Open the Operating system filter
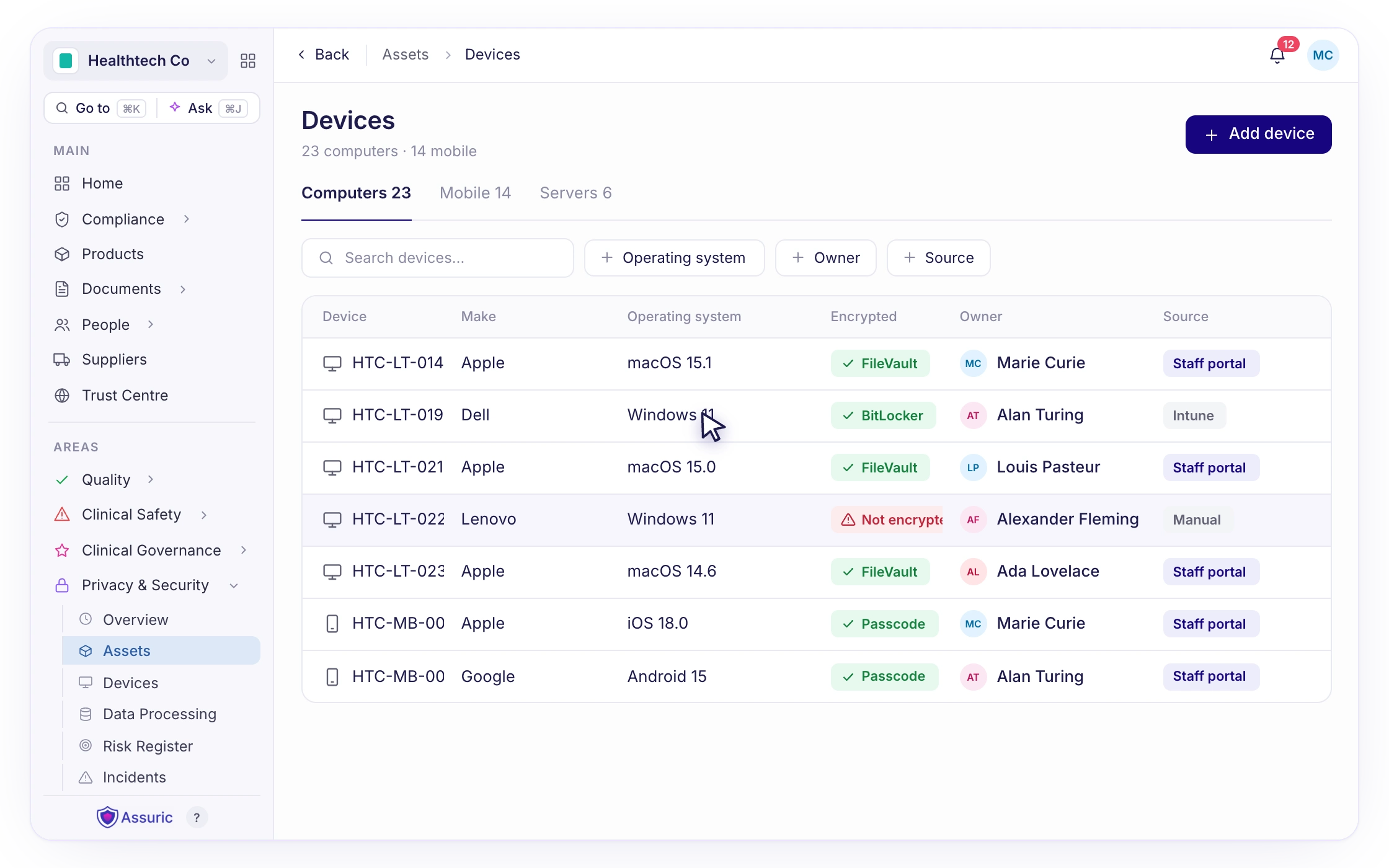Image resolution: width=1389 pixels, height=868 pixels. pyautogui.click(x=674, y=258)
